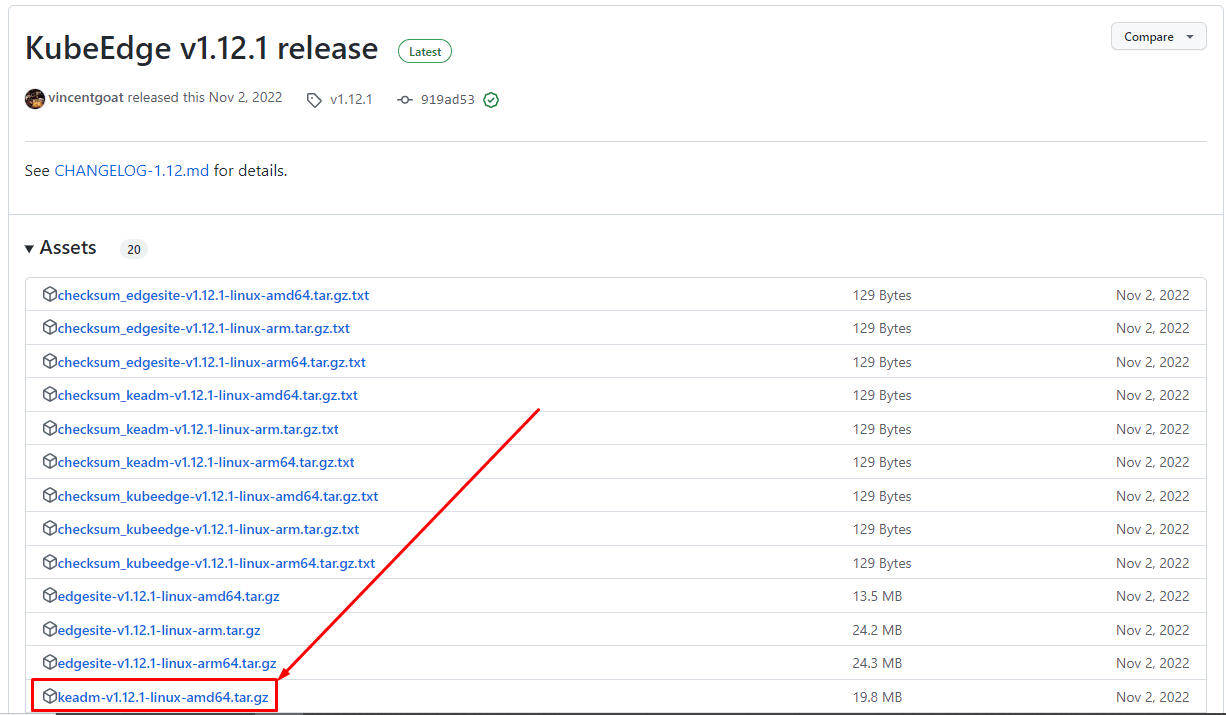Viewport: 1226px width, 715px height.
Task: Download checksum_edgesite-v1.12.1-linux-arm64.tar.gz.txt
Action: click(212, 362)
